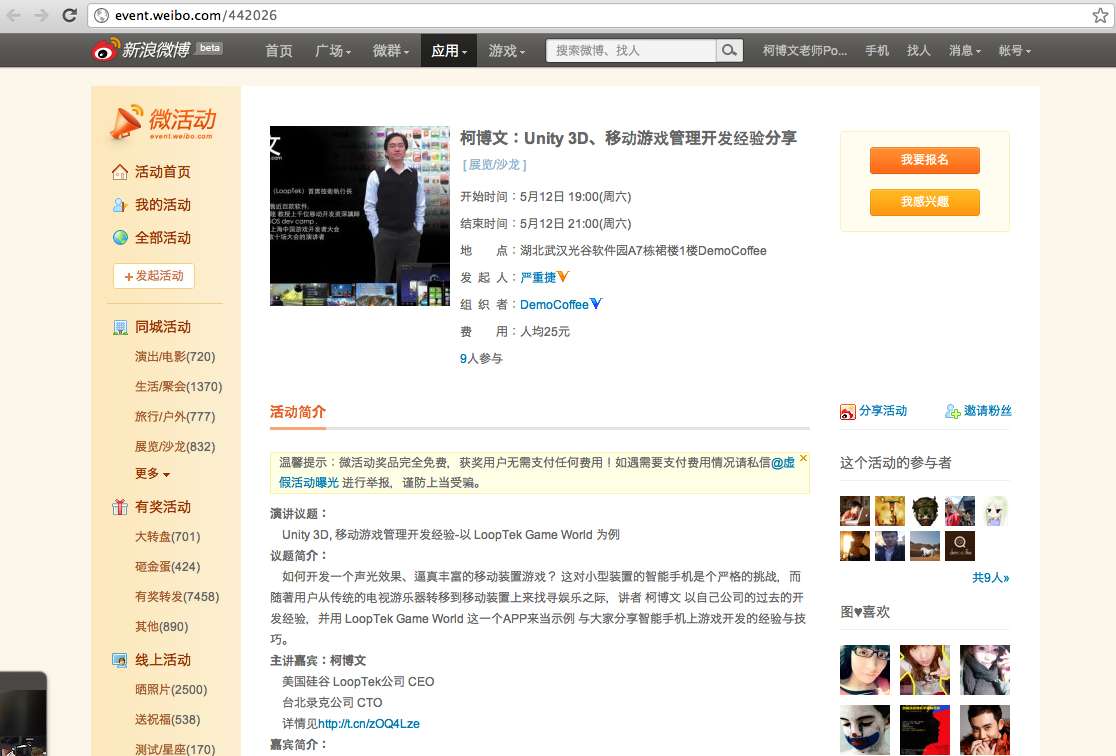
Task: Click the search magnifier button
Action: point(730,51)
